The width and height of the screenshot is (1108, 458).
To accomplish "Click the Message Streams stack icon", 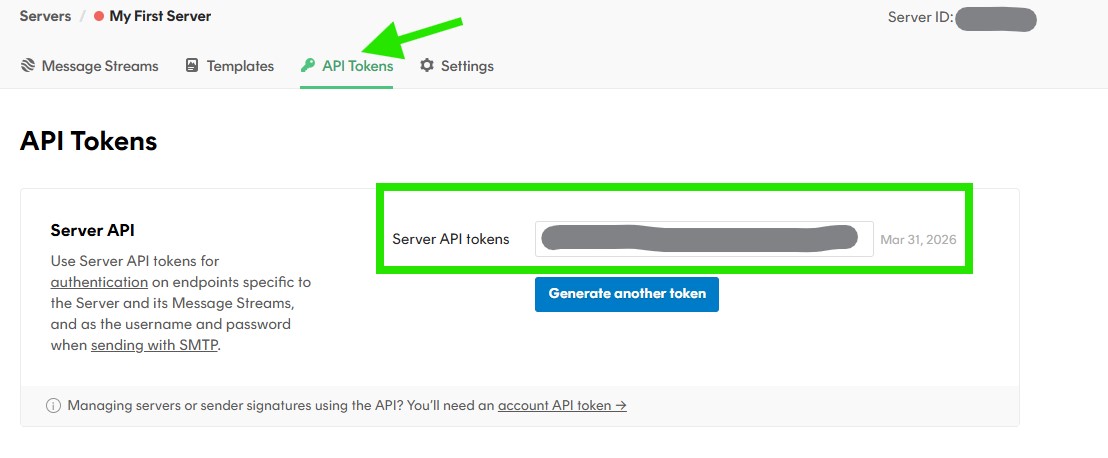I will point(28,66).
